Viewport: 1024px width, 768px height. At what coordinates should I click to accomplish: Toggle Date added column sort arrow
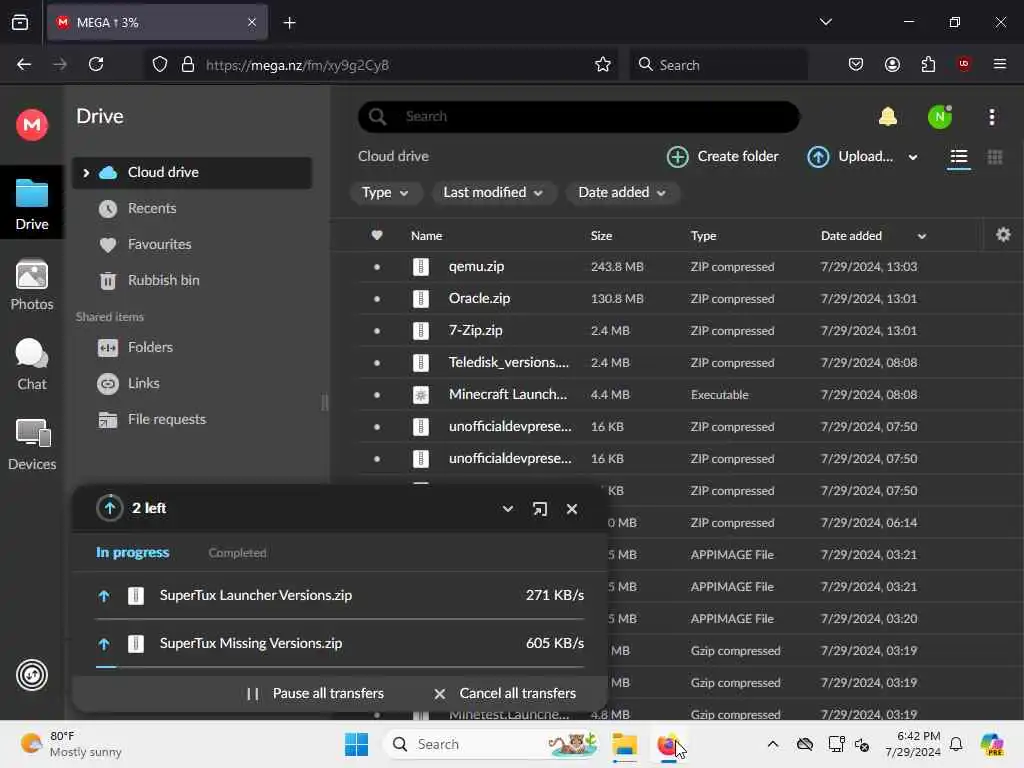[x=921, y=236]
